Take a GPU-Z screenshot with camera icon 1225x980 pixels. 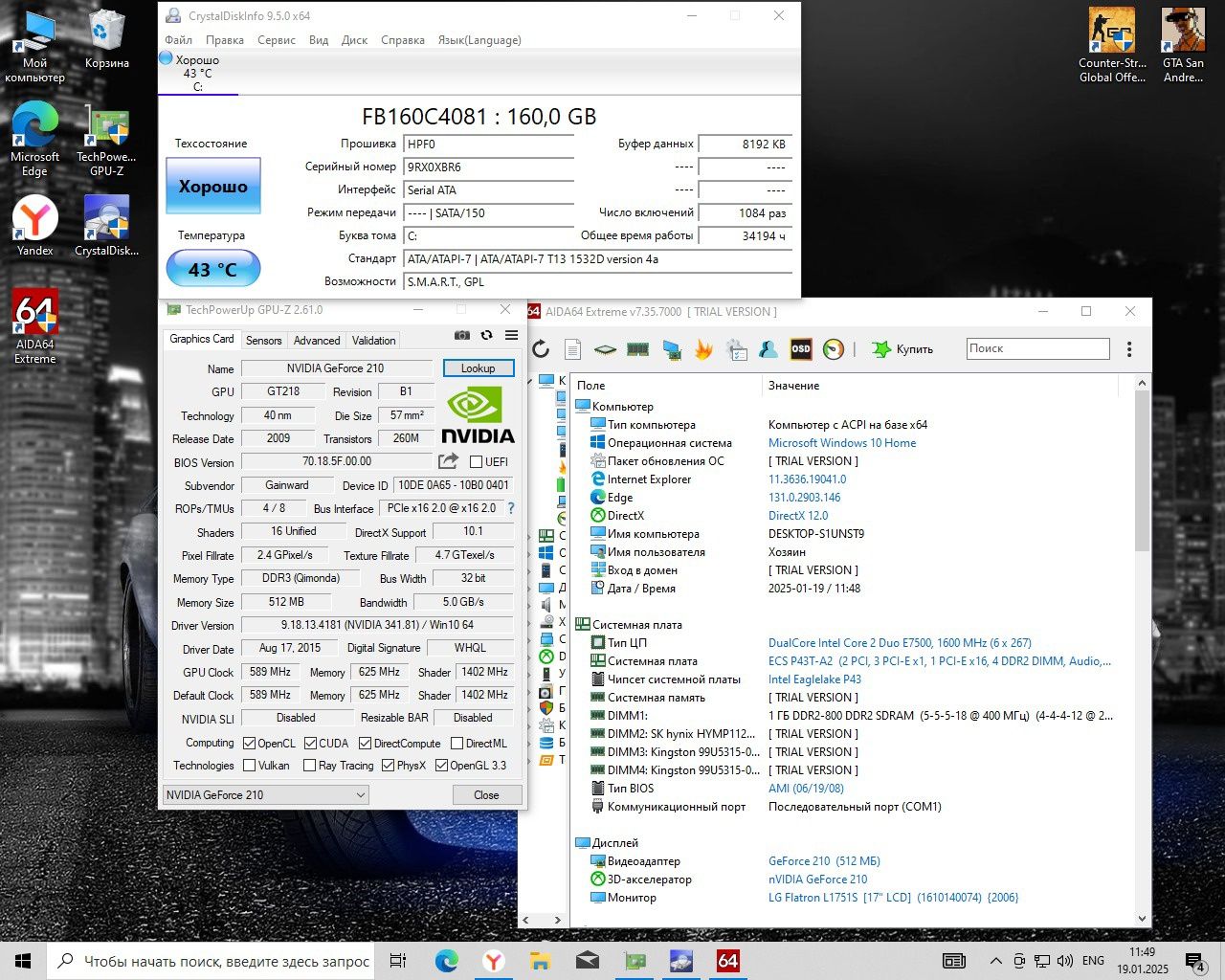pos(462,335)
